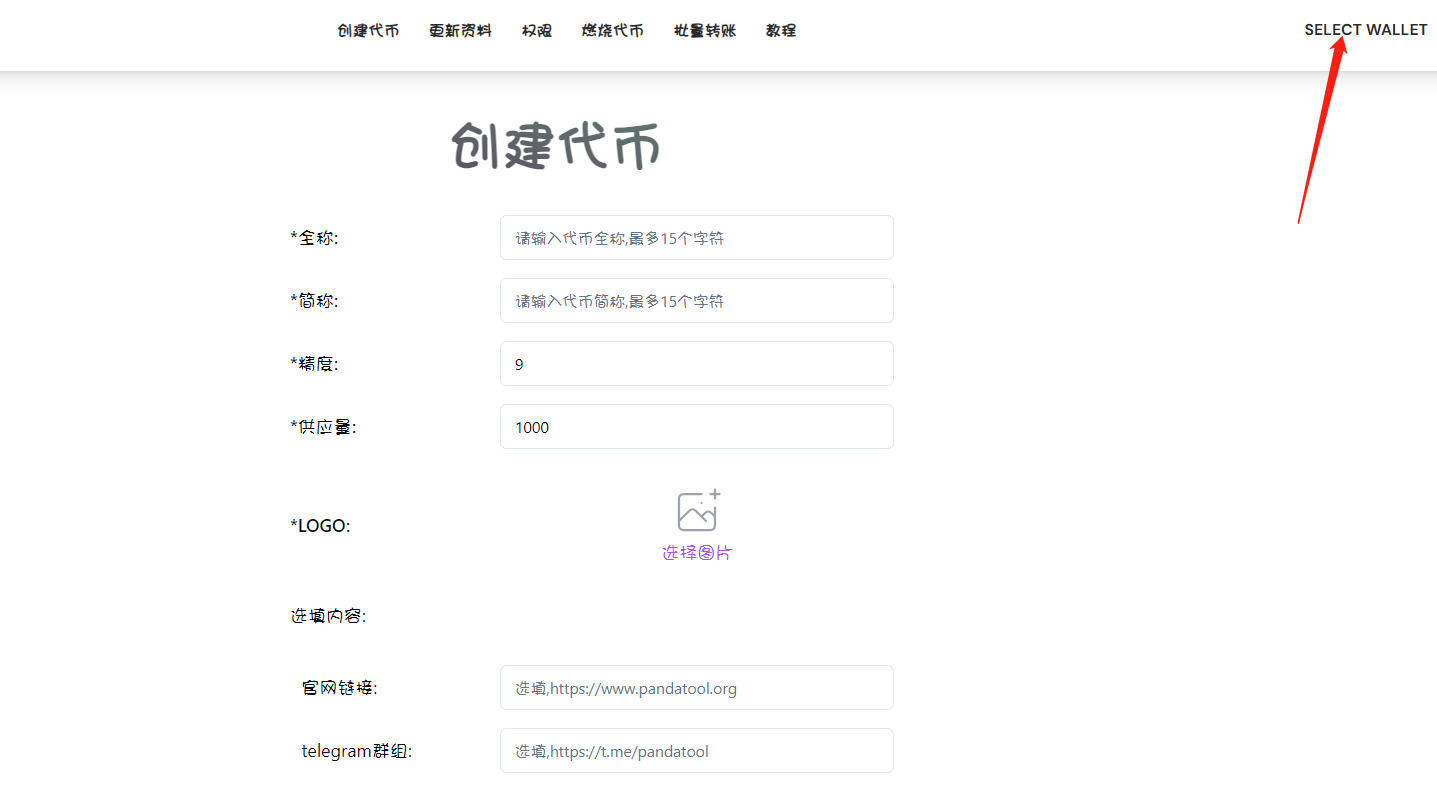Open the 教程 tutorial menu item

[x=781, y=31]
